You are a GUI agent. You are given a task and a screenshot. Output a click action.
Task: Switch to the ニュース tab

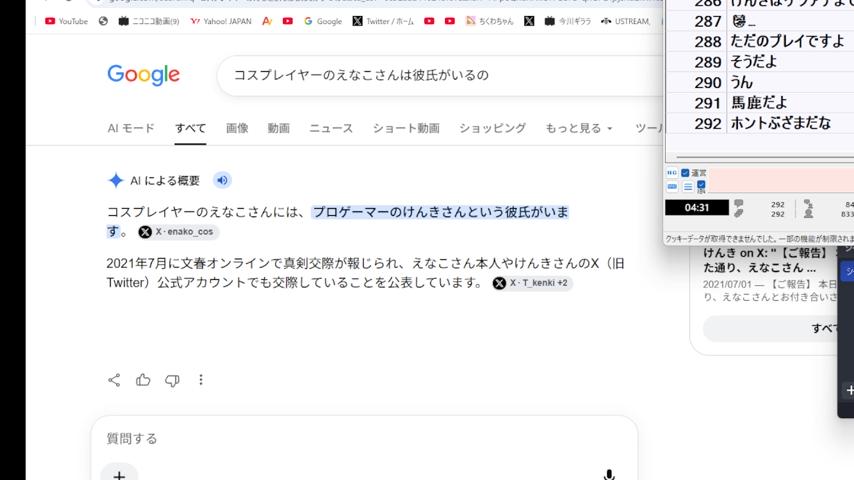point(331,128)
